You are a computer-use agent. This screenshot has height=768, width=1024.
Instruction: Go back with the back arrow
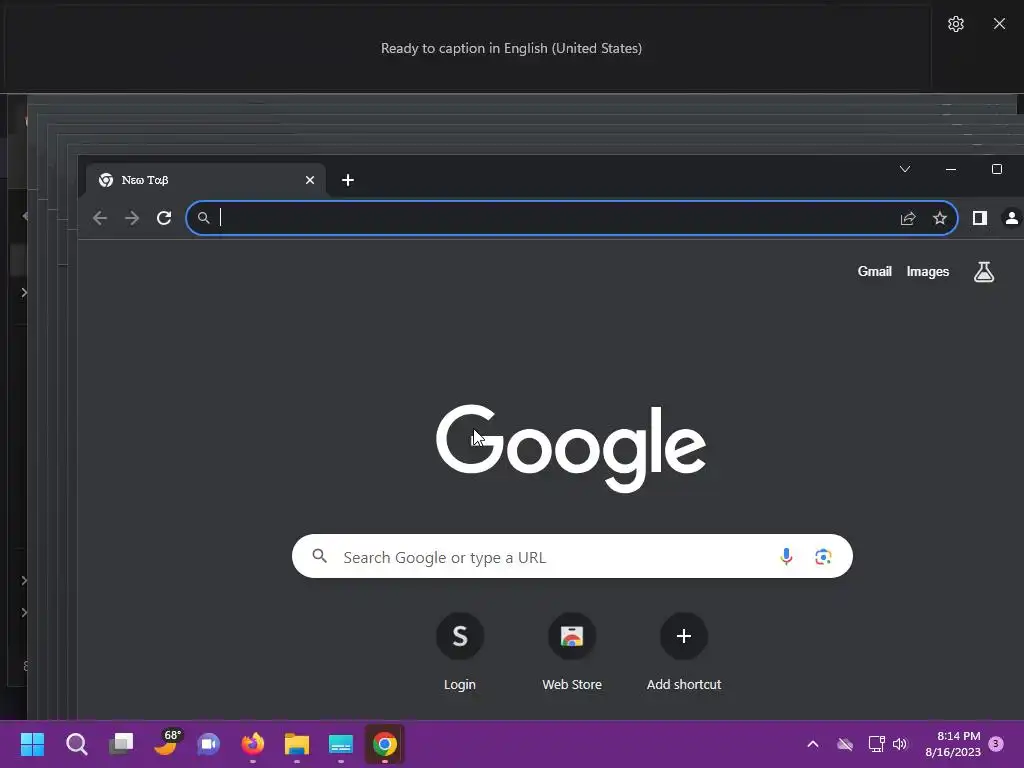click(x=100, y=218)
